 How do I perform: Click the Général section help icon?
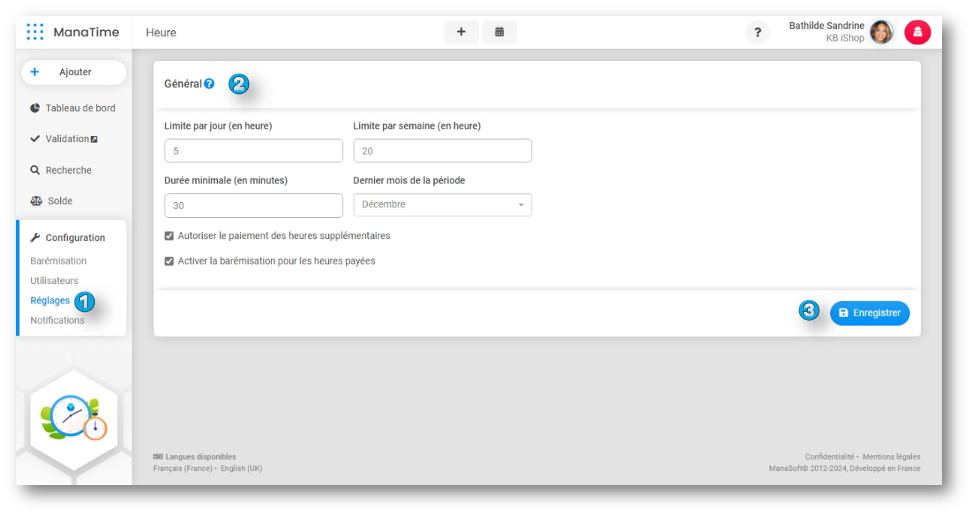coord(209,84)
